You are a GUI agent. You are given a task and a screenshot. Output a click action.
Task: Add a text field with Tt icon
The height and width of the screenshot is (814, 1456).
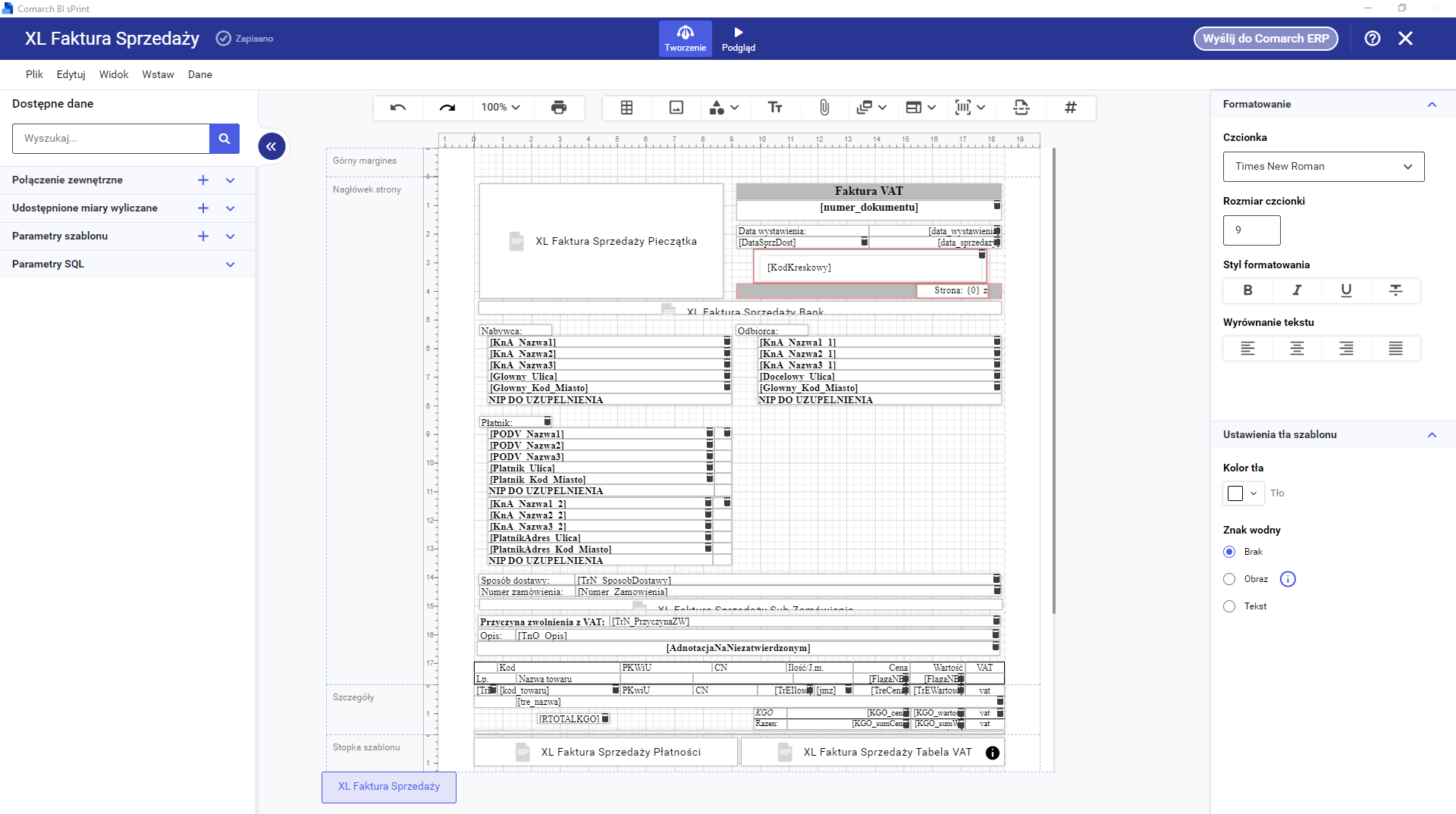(x=775, y=108)
